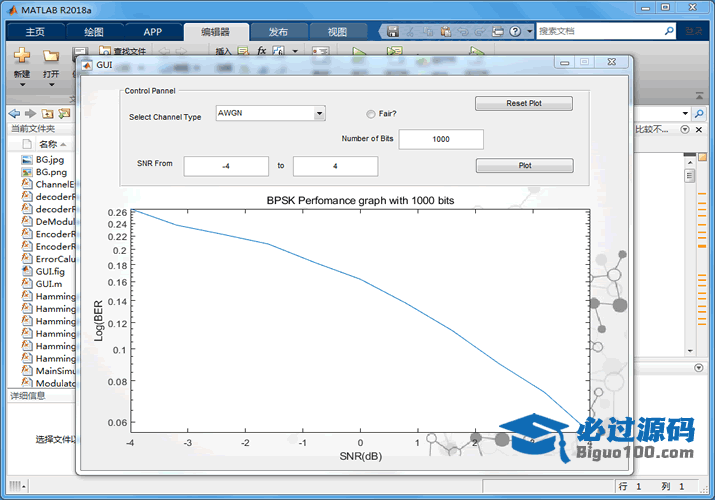Viewport: 715px width, 500px height.
Task: Go back with the blue left arrow
Action: coord(15,113)
